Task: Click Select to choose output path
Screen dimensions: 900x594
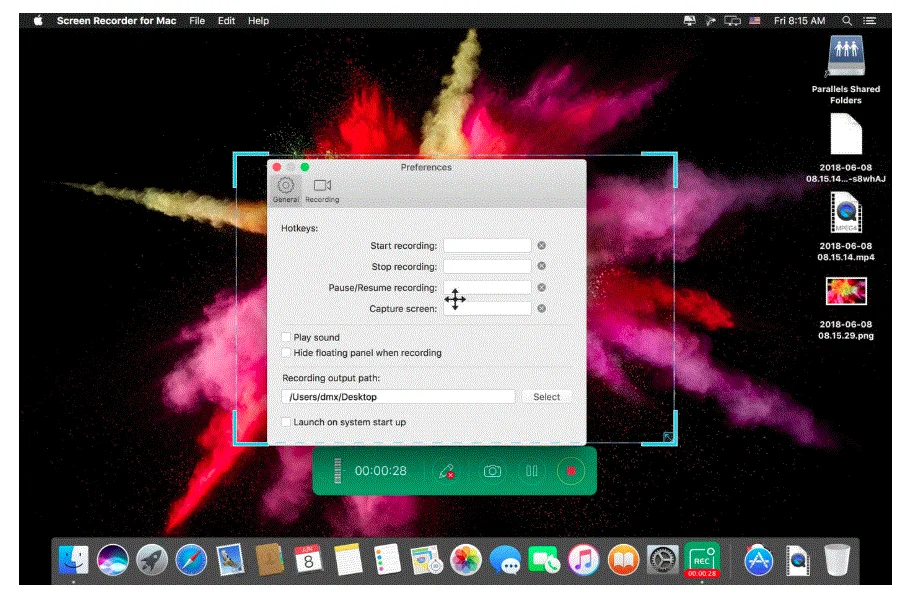Action: click(546, 397)
